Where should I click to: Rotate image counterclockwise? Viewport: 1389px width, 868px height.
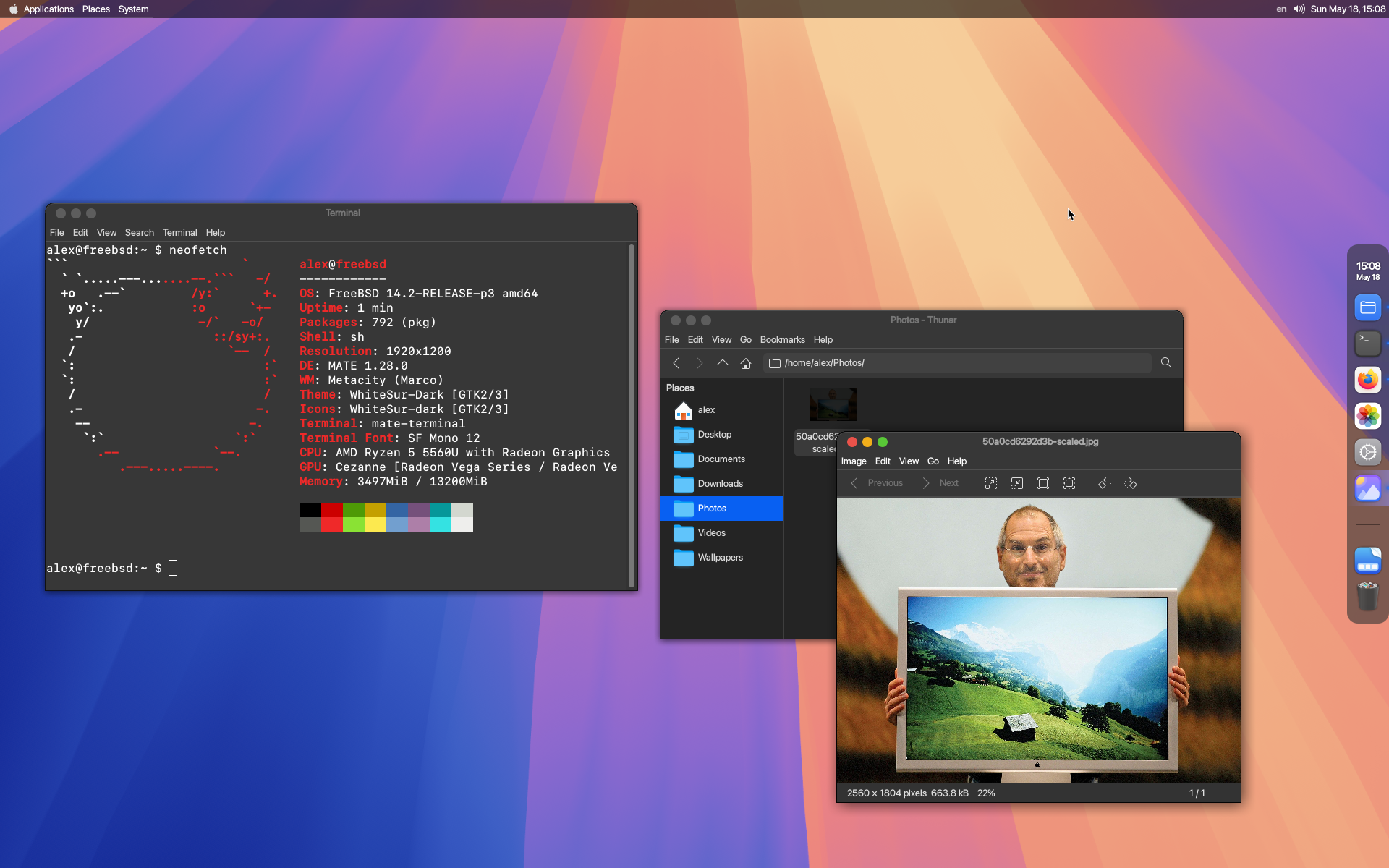click(1104, 483)
